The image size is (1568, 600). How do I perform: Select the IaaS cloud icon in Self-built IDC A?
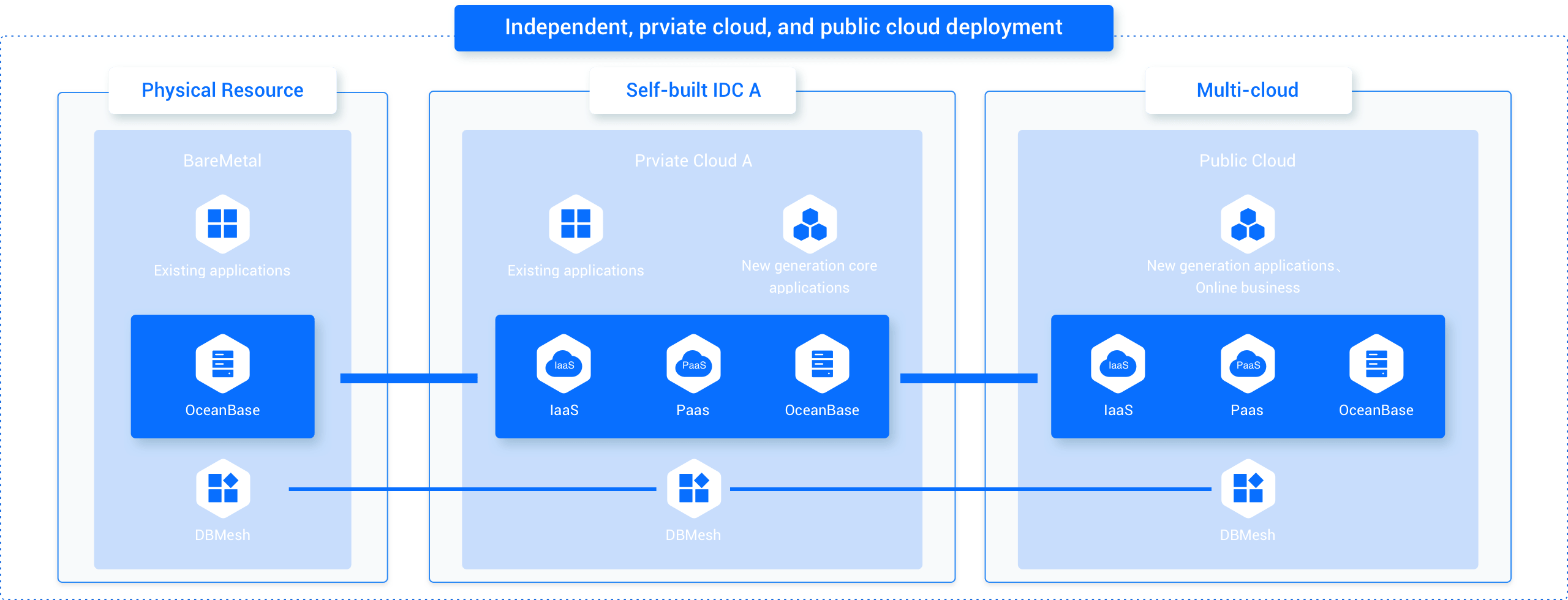(x=563, y=364)
